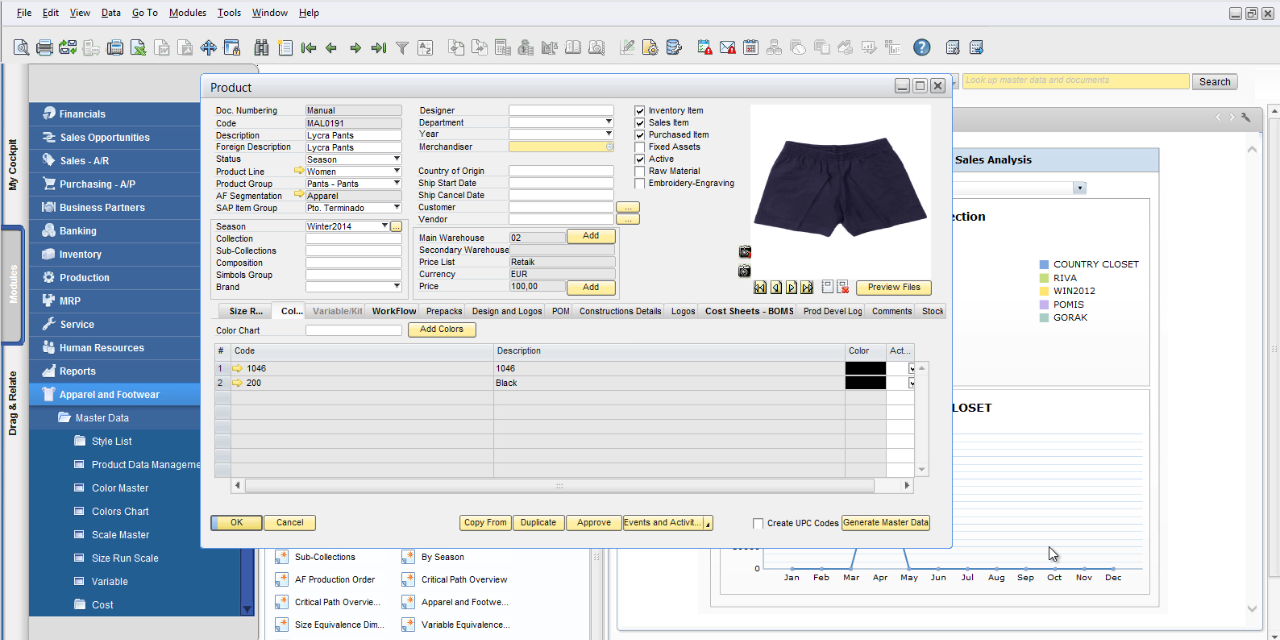Enable the Fixed Assets checkbox
This screenshot has height=640, width=1280.
pos(640,147)
